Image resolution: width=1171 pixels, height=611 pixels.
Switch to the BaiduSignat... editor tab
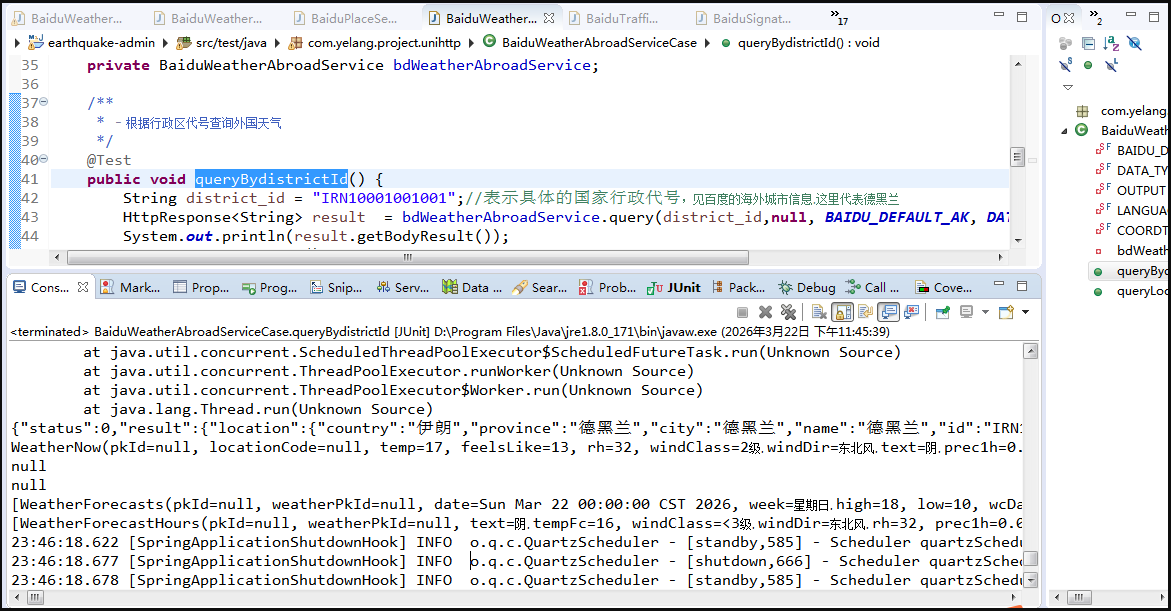pos(744,18)
